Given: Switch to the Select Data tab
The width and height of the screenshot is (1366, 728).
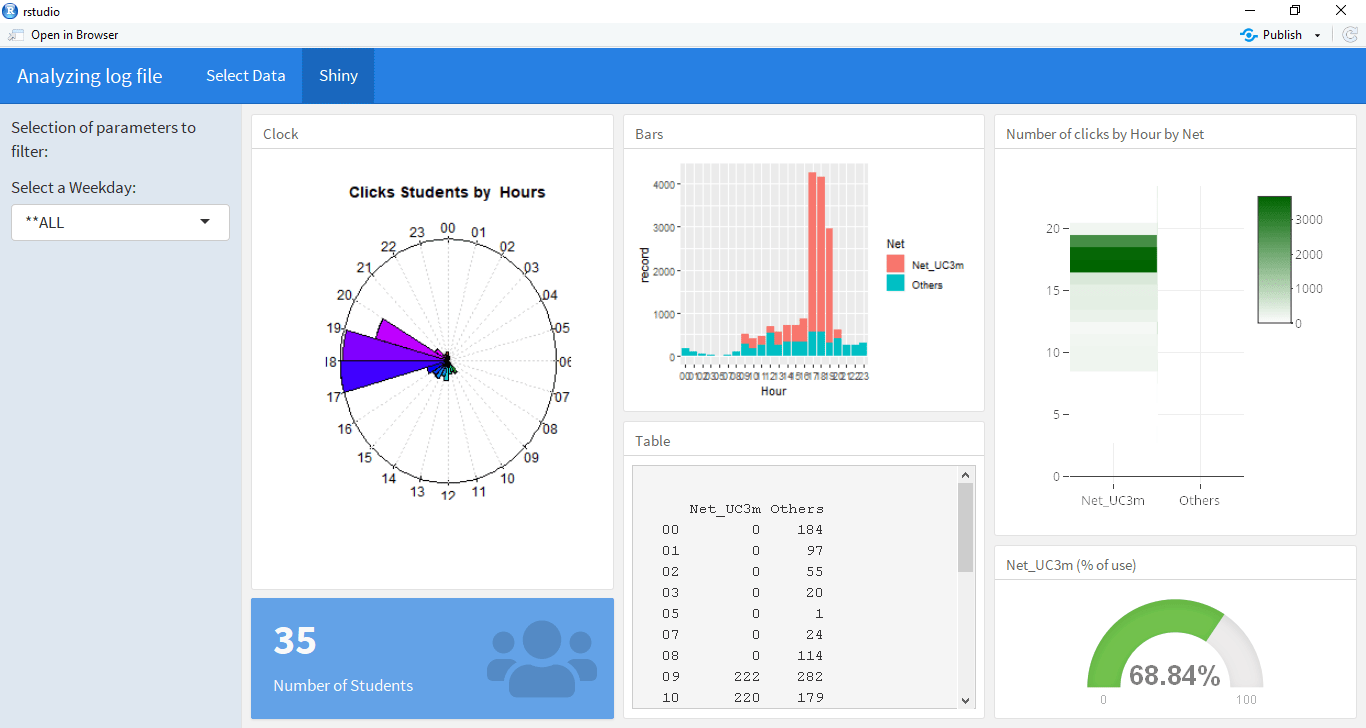Looking at the screenshot, I should (245, 75).
